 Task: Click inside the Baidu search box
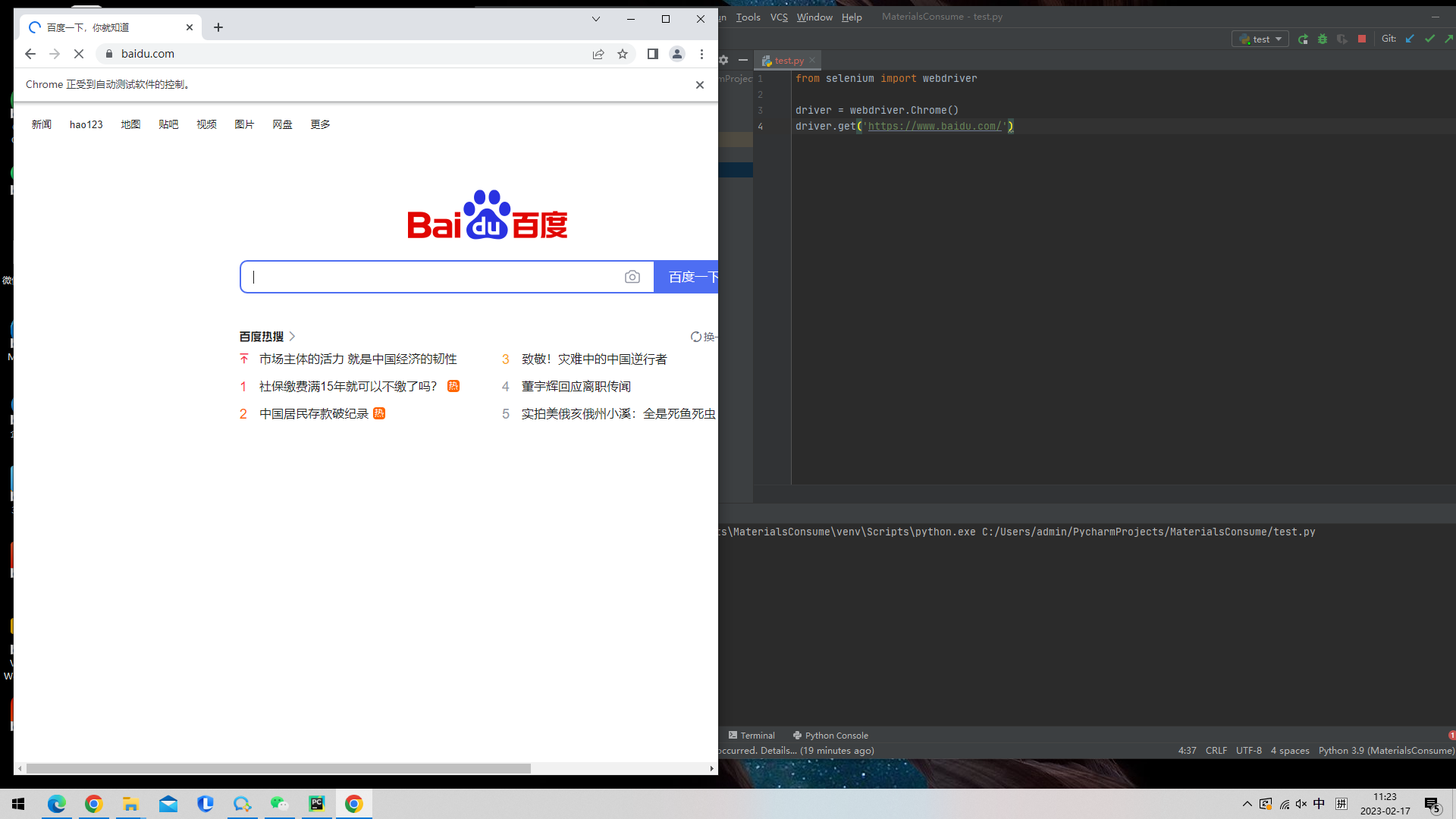coord(432,277)
